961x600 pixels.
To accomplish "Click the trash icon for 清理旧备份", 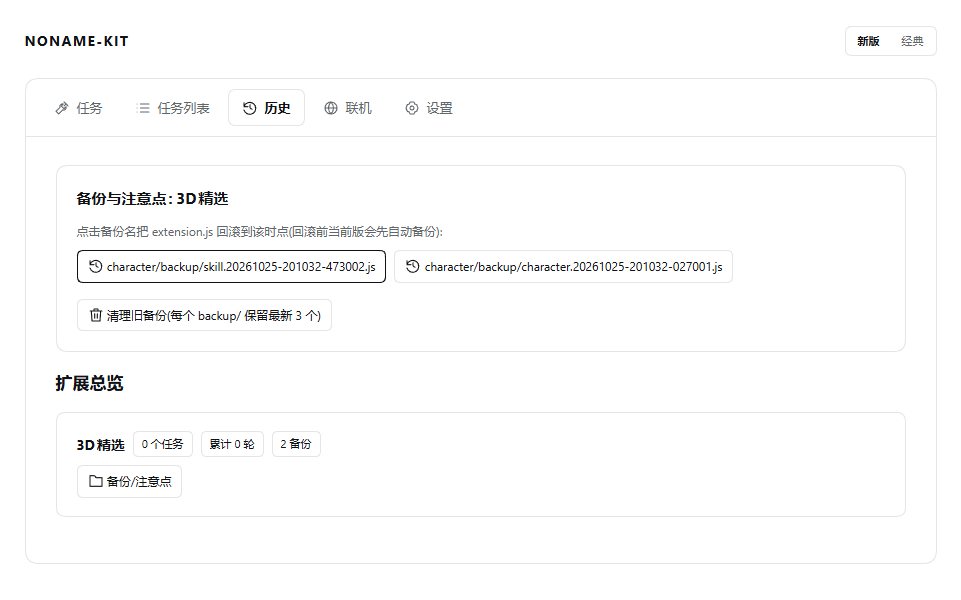I will 96,315.
